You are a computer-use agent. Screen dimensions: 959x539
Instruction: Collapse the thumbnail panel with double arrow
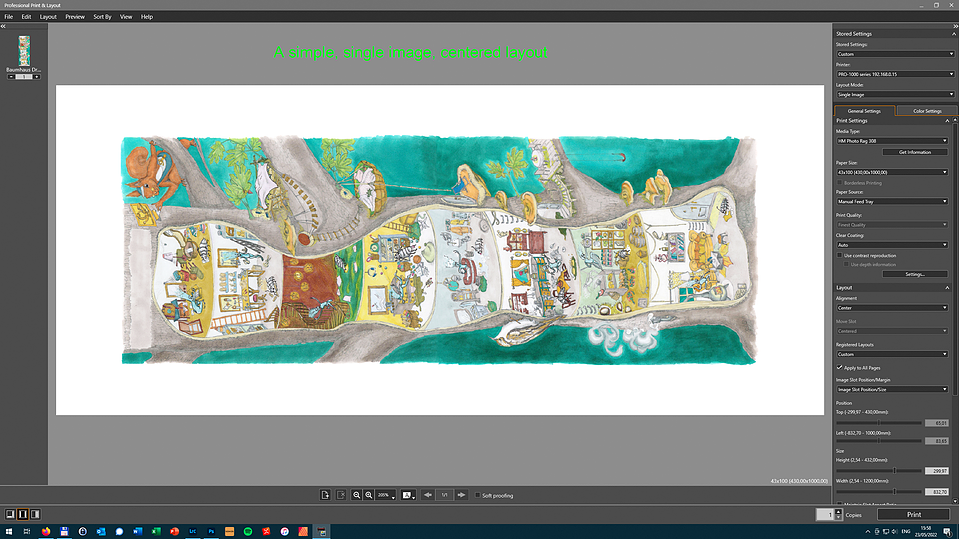(x=3, y=26)
